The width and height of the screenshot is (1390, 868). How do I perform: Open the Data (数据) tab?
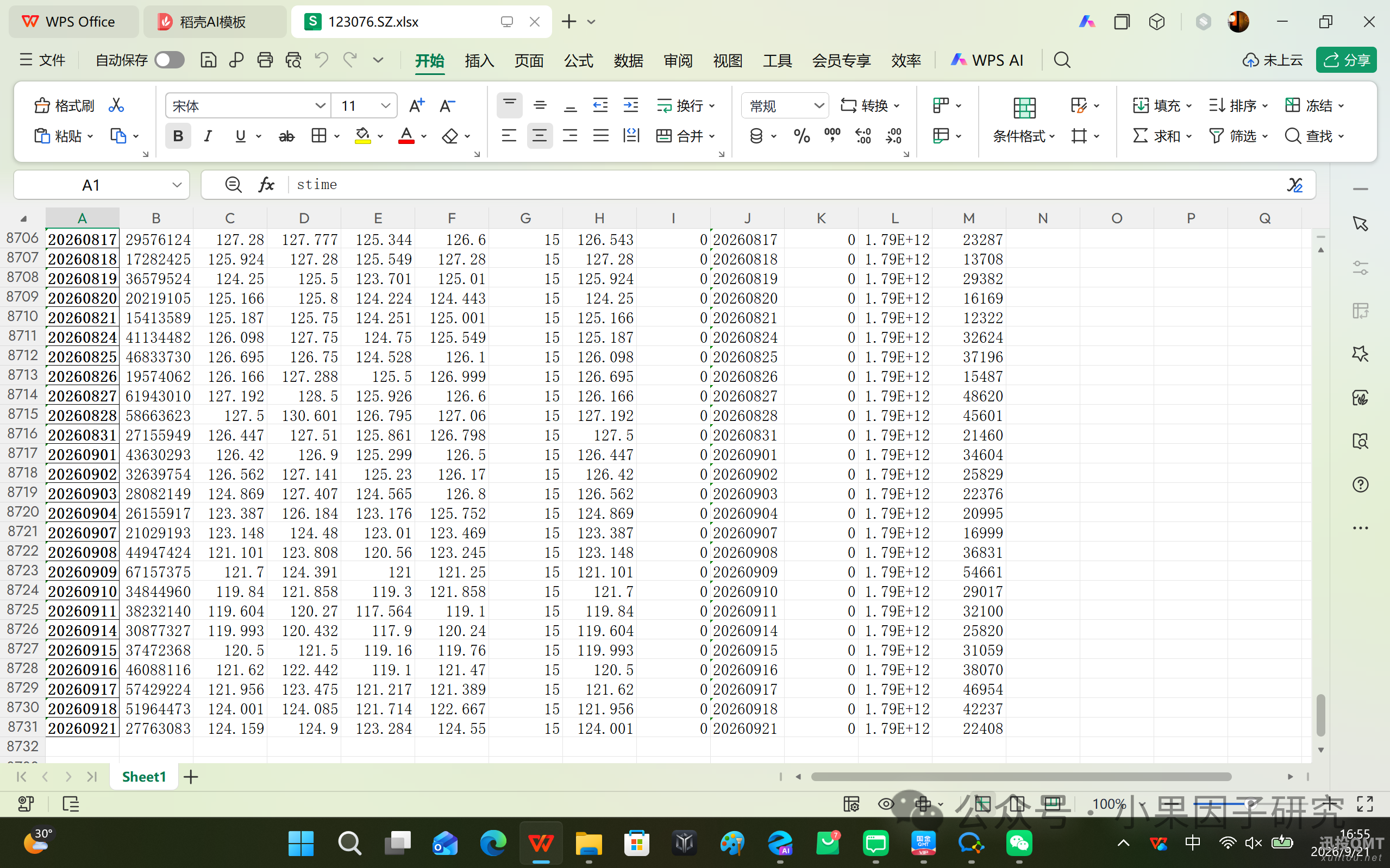pyautogui.click(x=629, y=60)
